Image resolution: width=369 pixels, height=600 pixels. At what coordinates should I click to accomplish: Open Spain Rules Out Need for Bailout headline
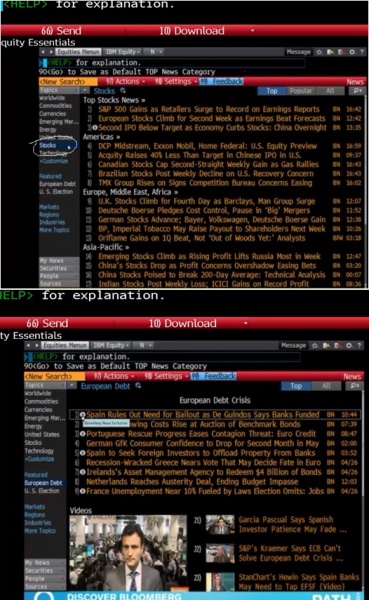pos(202,414)
